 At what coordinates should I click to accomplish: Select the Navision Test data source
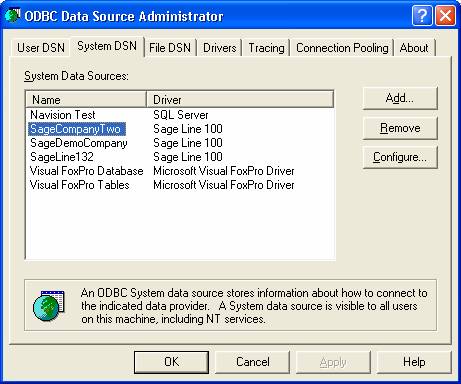coord(63,115)
